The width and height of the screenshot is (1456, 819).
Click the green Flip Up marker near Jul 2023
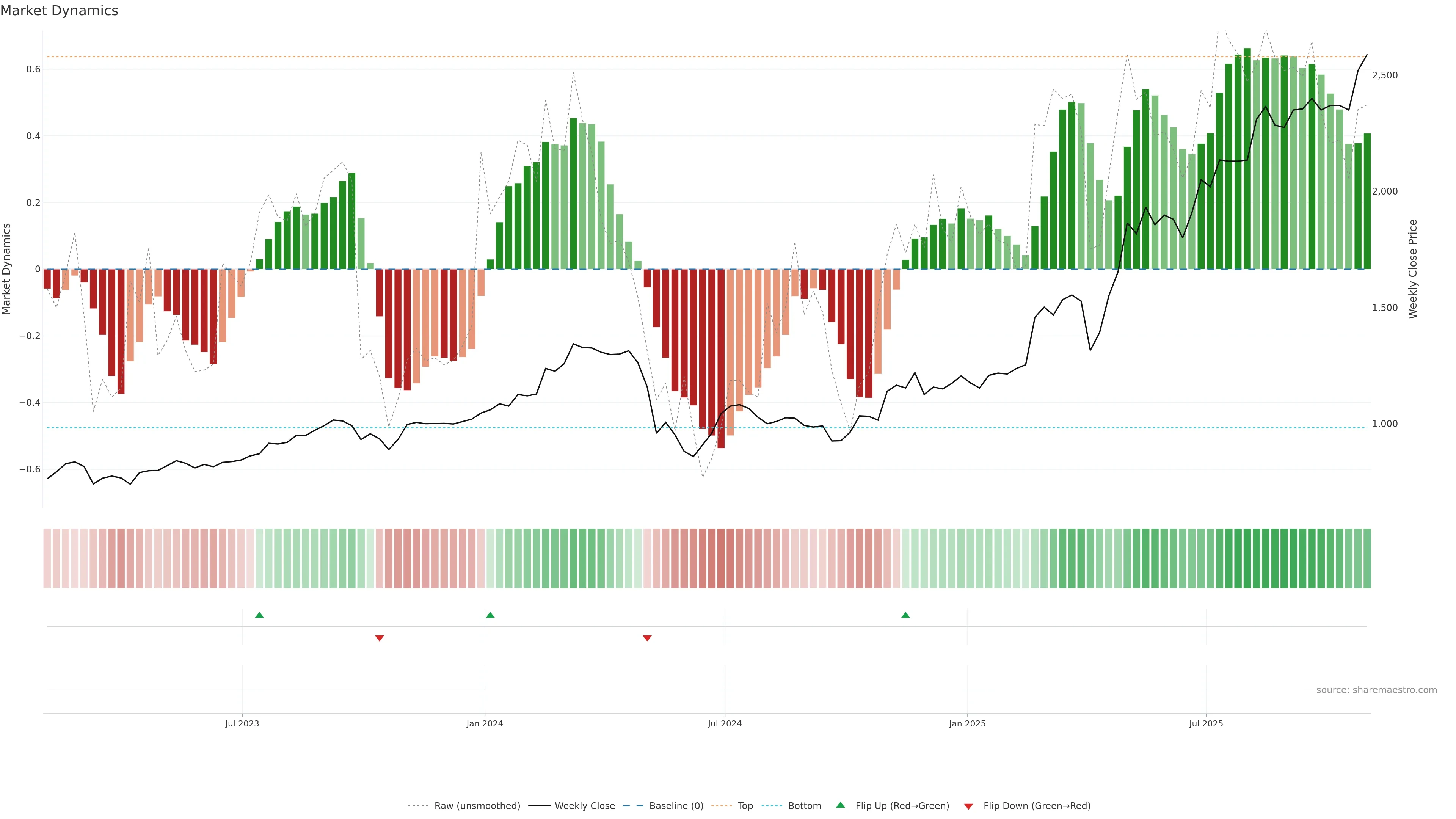coord(259,615)
